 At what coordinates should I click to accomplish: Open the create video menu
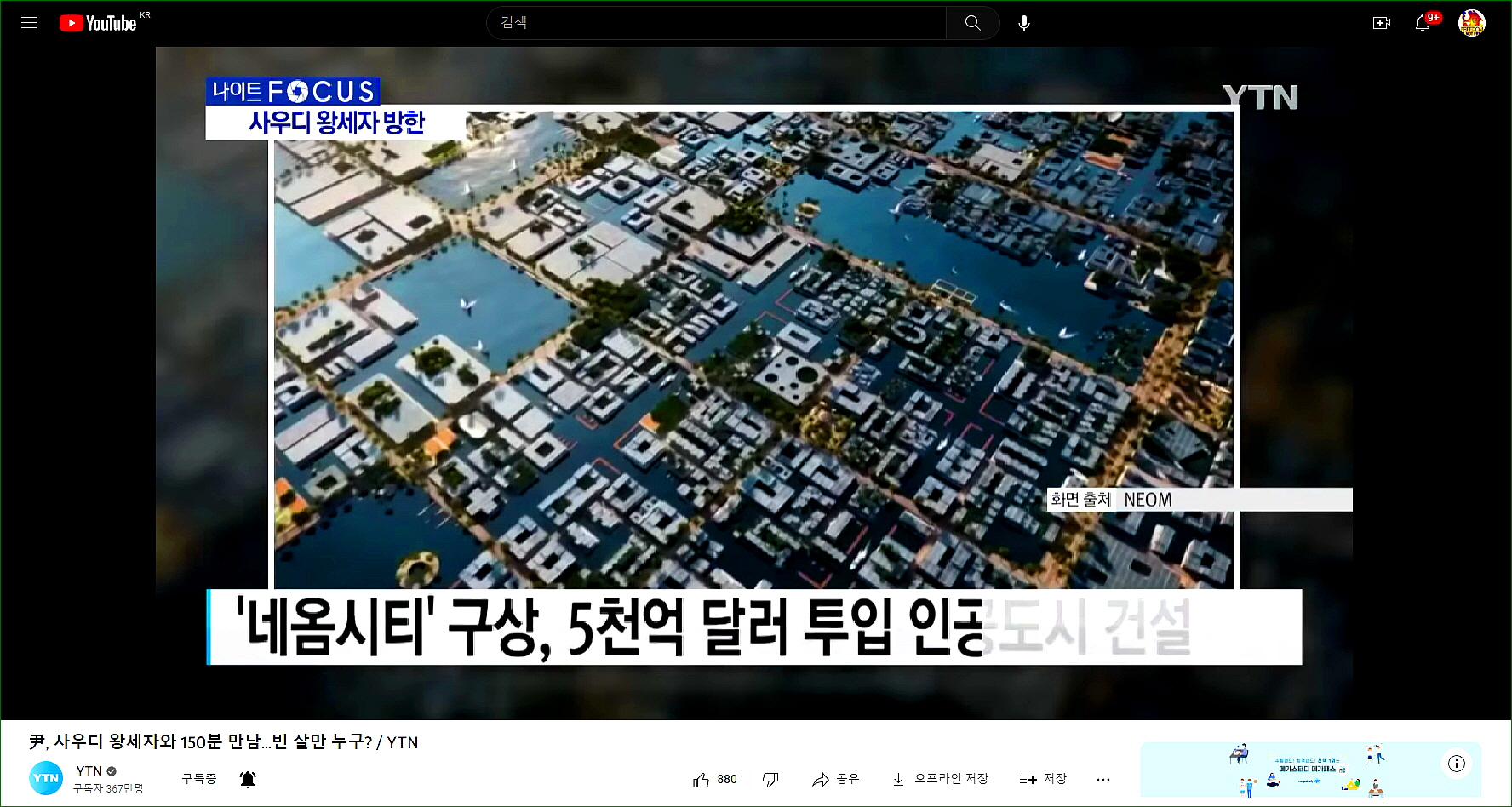(1381, 23)
